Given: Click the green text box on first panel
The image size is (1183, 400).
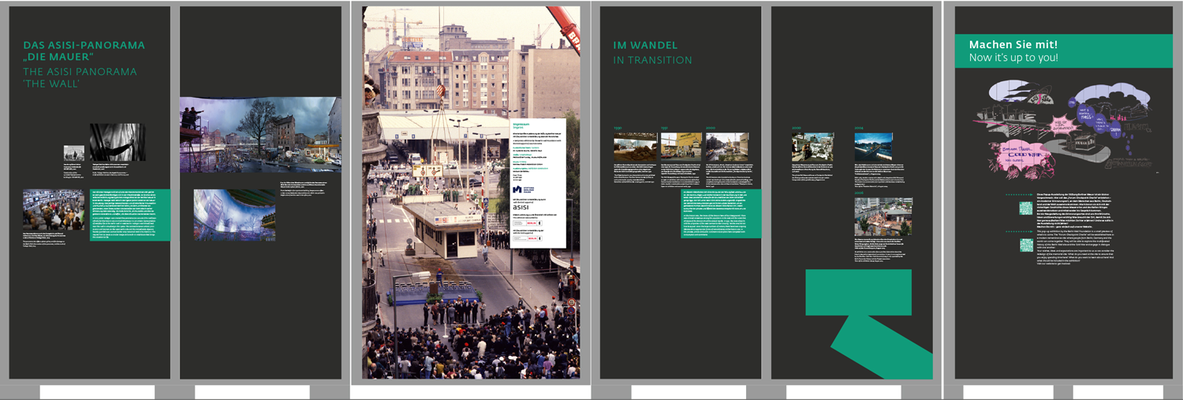Looking at the screenshot, I should click(x=130, y=215).
